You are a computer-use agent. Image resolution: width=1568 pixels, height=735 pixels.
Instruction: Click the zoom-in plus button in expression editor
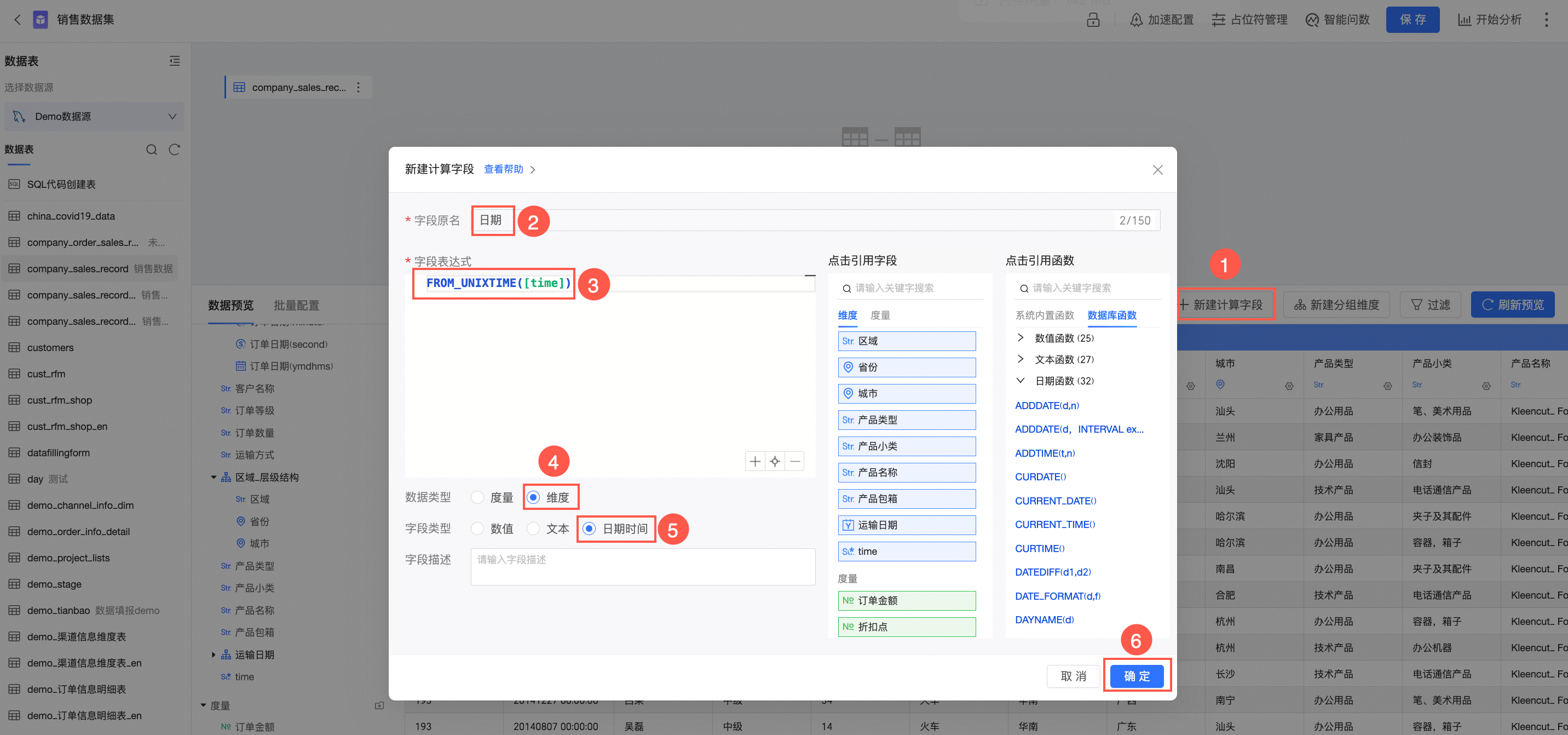click(755, 461)
